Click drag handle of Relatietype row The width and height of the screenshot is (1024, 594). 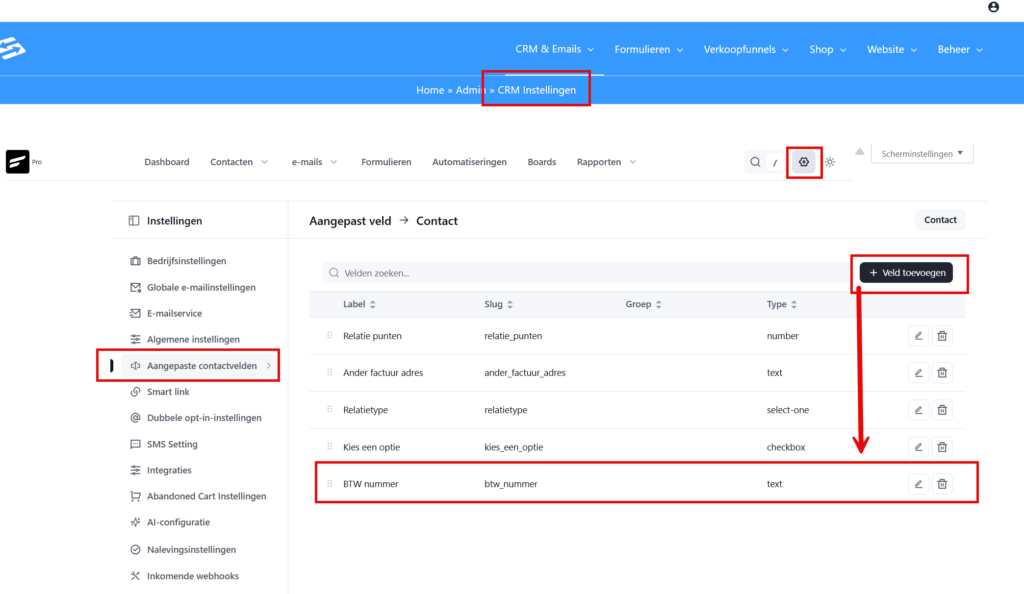329,410
